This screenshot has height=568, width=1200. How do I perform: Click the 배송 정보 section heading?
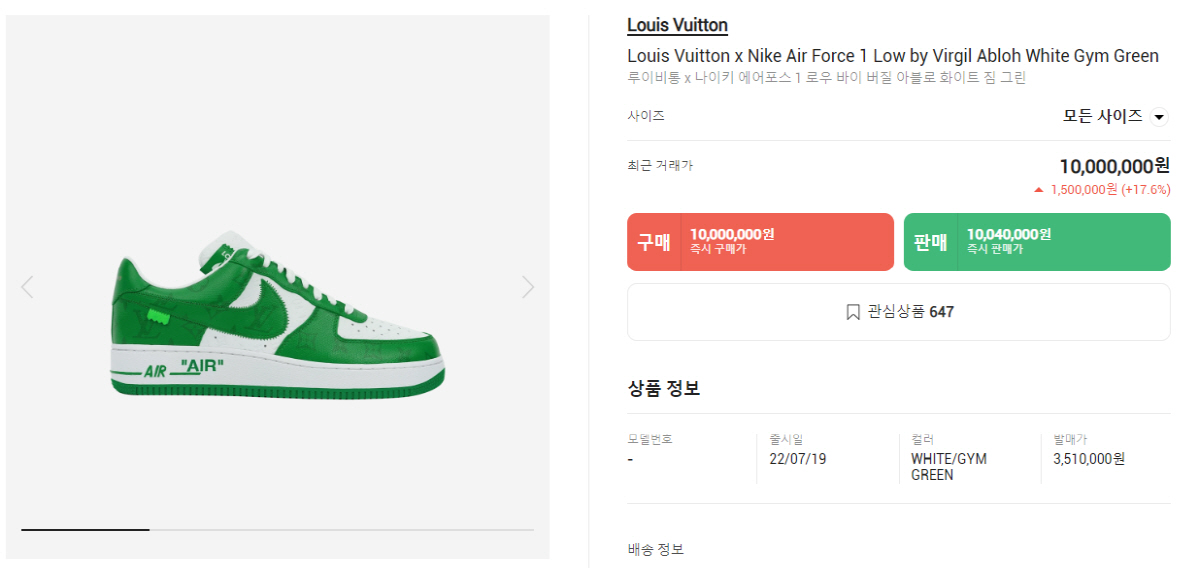click(655, 549)
